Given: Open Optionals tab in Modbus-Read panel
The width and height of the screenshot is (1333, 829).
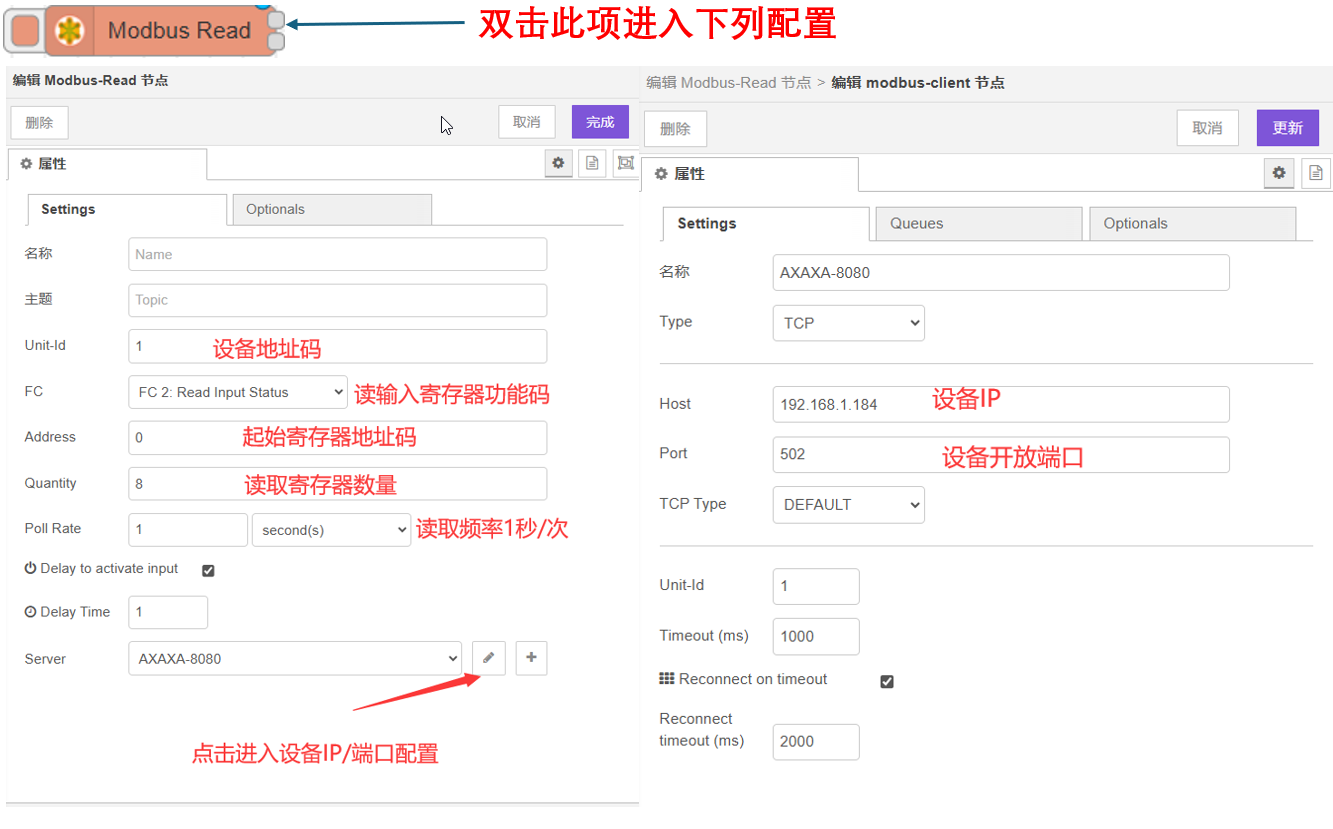Looking at the screenshot, I should pyautogui.click(x=331, y=209).
